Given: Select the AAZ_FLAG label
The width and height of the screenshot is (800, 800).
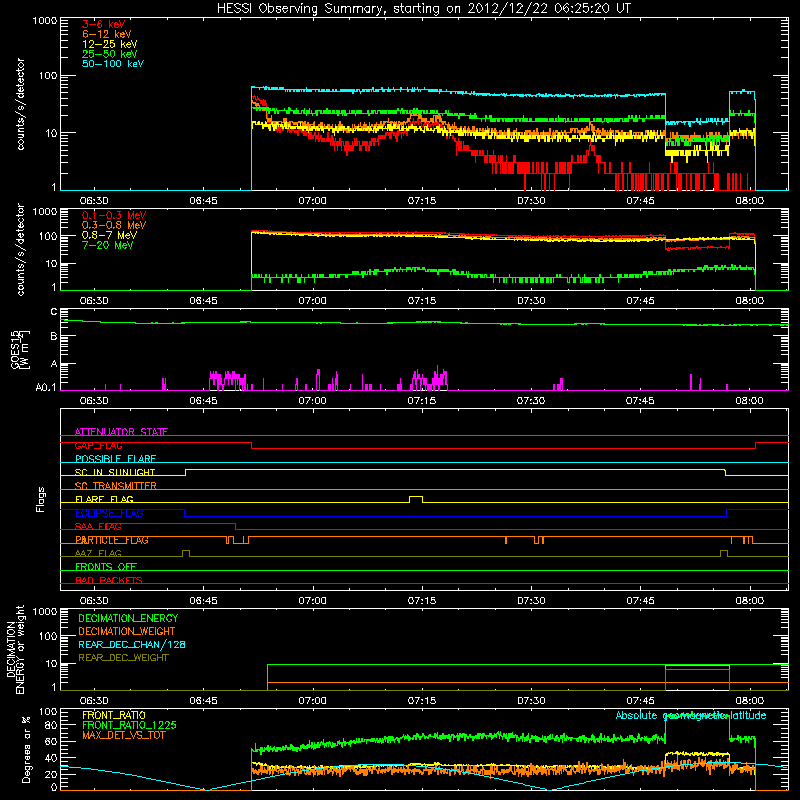Looking at the screenshot, I should tap(98, 553).
